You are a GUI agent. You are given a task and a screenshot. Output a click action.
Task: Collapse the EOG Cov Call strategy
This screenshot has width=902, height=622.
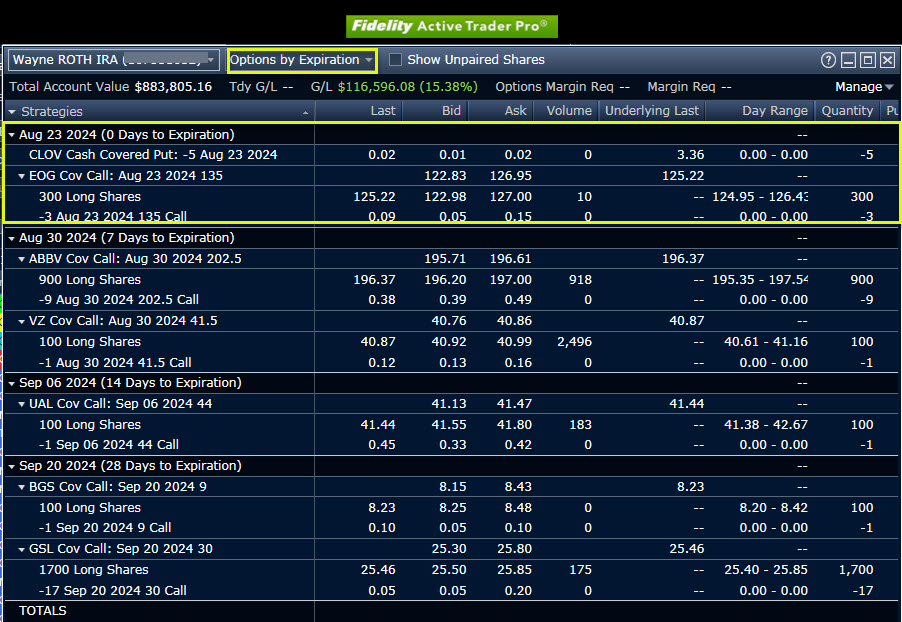pyautogui.click(x=22, y=176)
